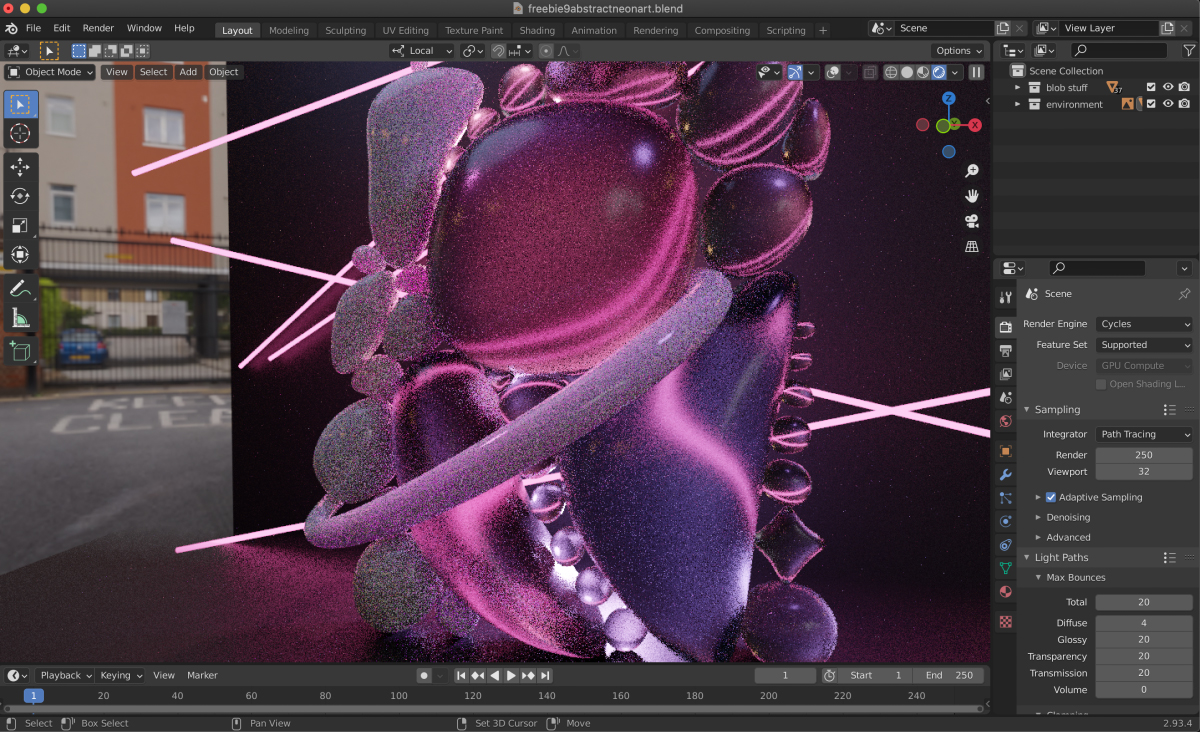The image size is (1200, 732).
Task: Switch to camera view with the camera icon
Action: 971,221
